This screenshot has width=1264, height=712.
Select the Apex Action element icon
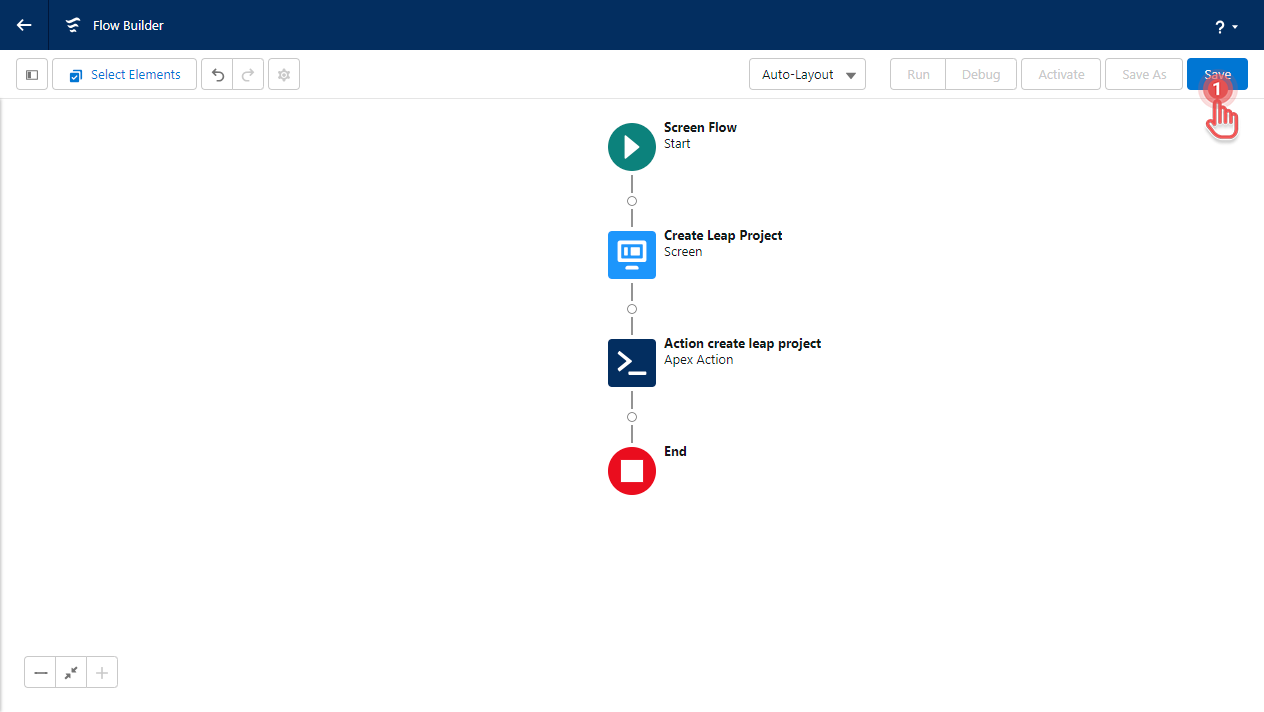[632, 363]
